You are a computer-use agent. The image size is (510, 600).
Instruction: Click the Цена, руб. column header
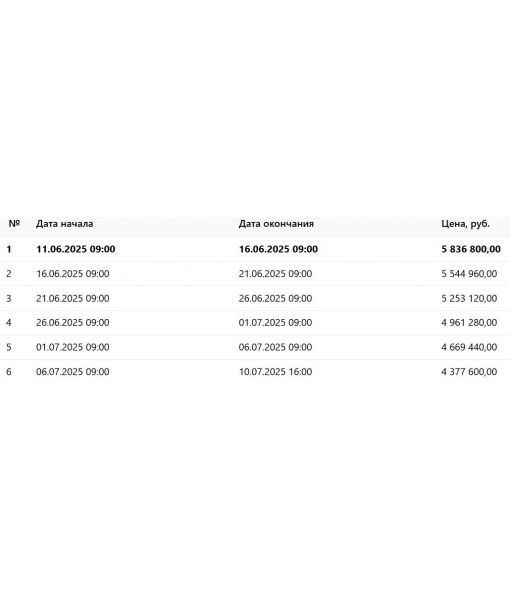pyautogui.click(x=465, y=223)
